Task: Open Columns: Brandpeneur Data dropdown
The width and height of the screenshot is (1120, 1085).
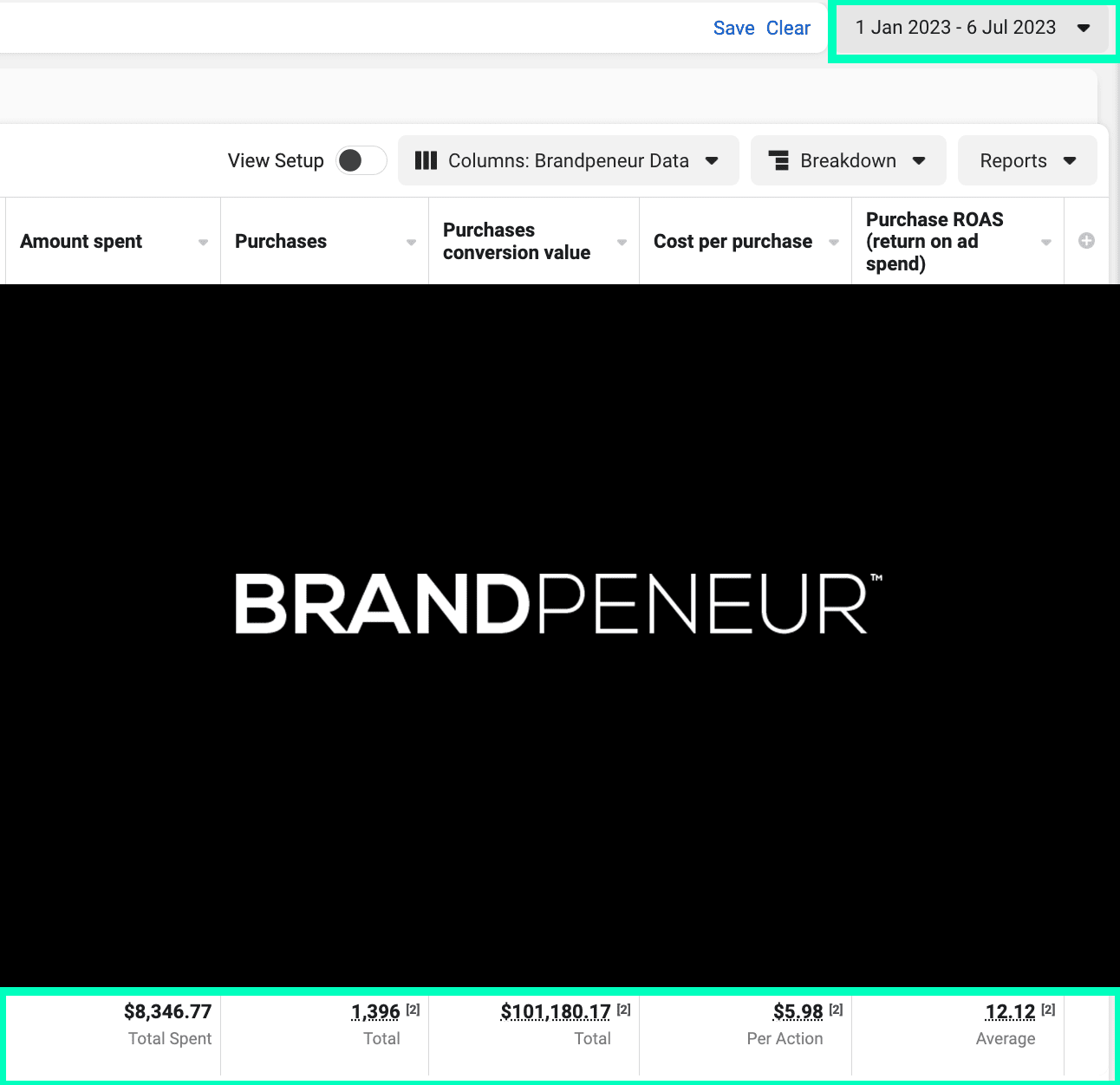Action: (x=568, y=160)
